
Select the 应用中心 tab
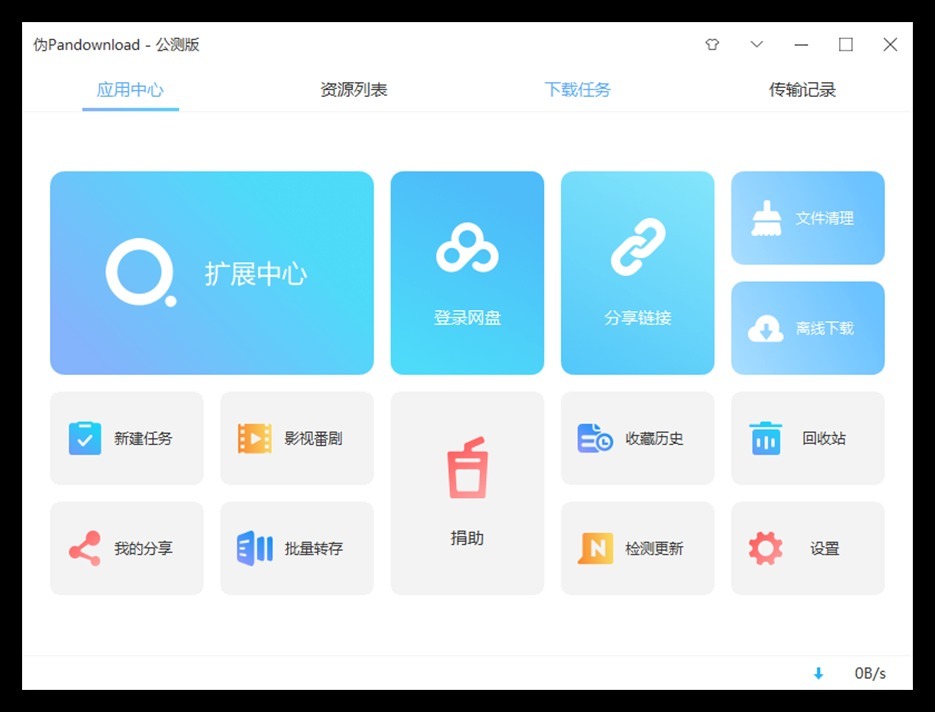[x=130, y=90]
